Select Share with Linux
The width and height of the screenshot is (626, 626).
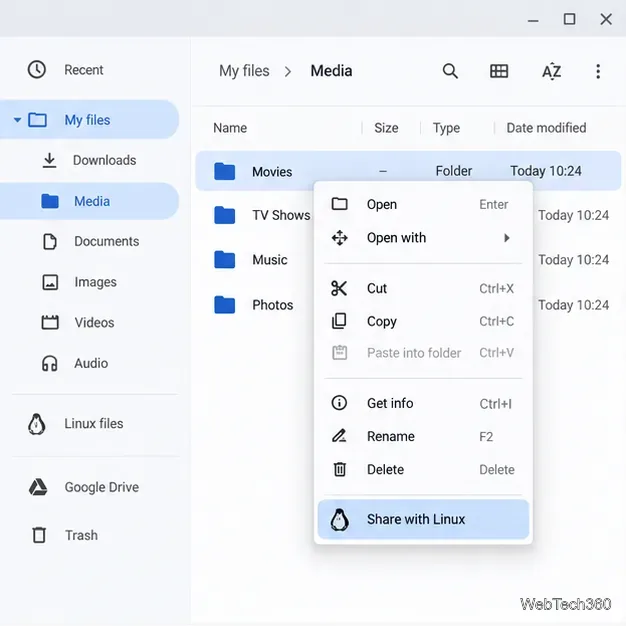point(423,519)
